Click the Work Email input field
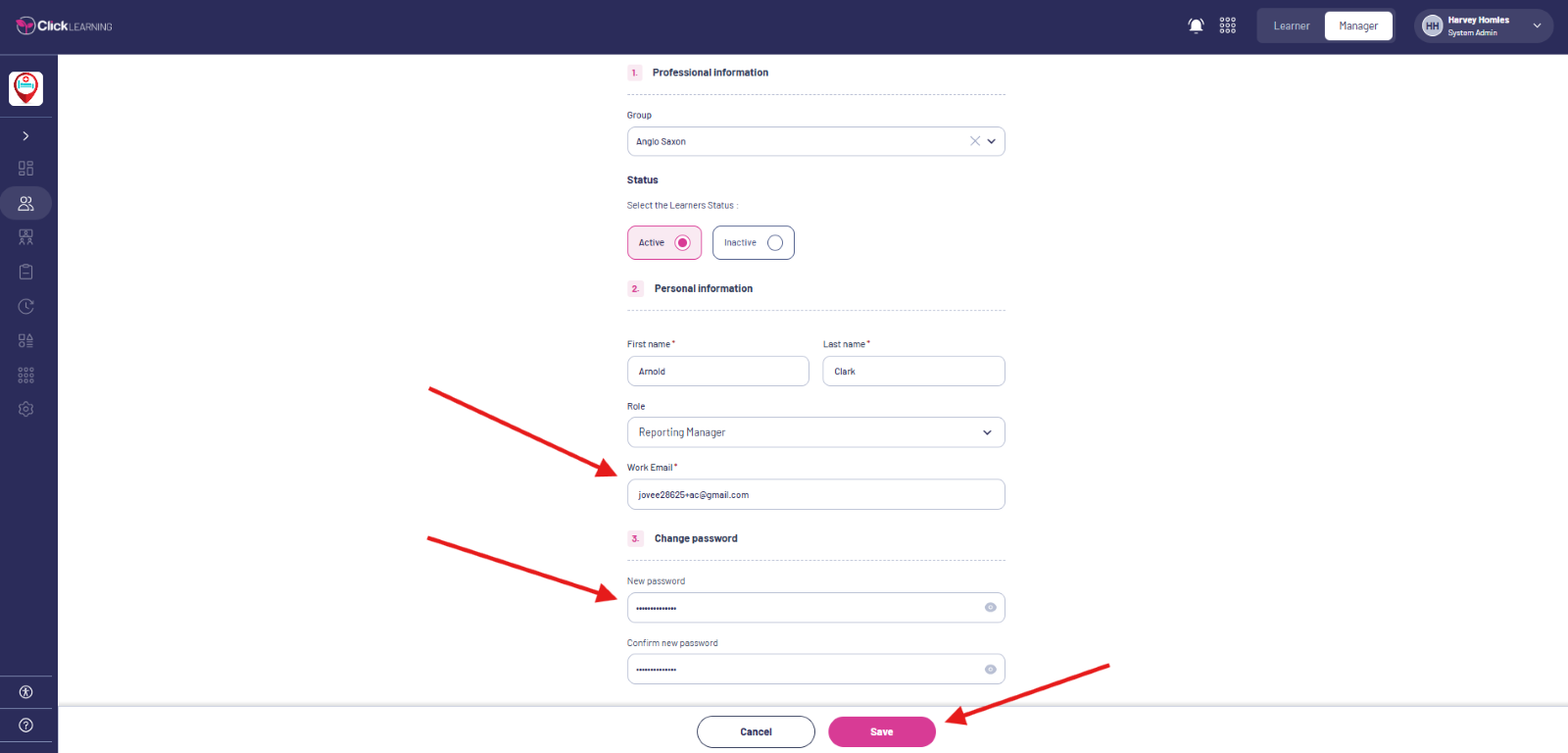1568x753 pixels. pyautogui.click(x=816, y=494)
